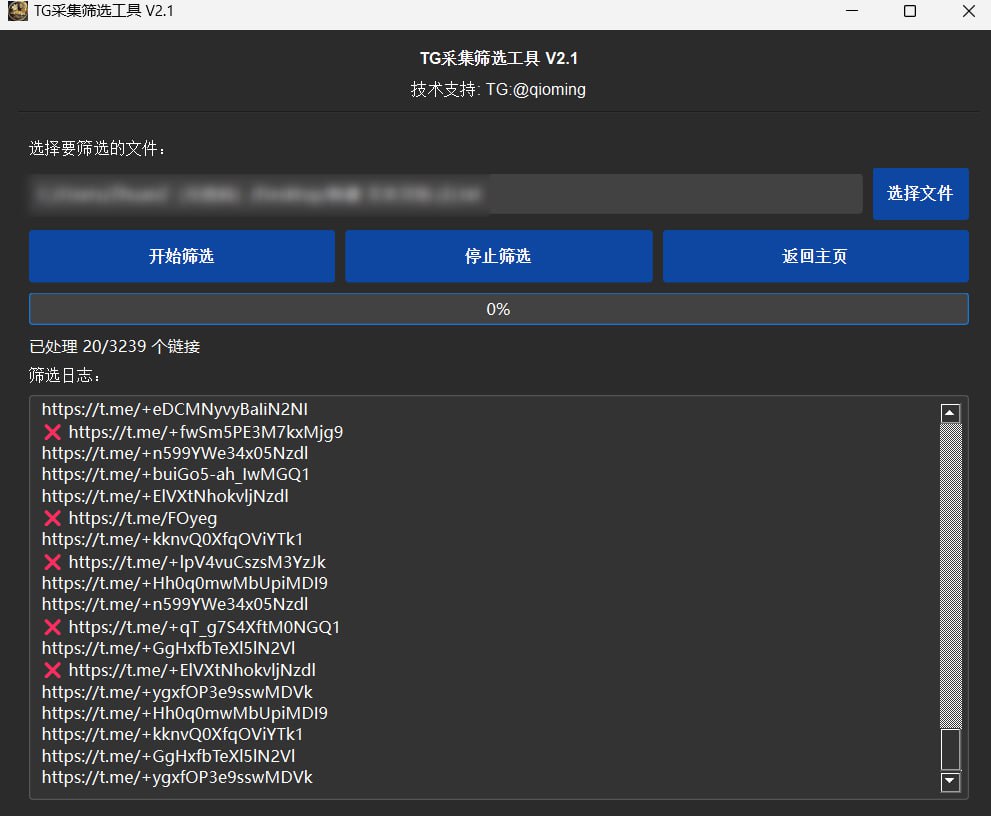The width and height of the screenshot is (991, 816).
Task: Click the red X beside the qT_g7S4XftM0NGQ1 link
Action: 53,627
